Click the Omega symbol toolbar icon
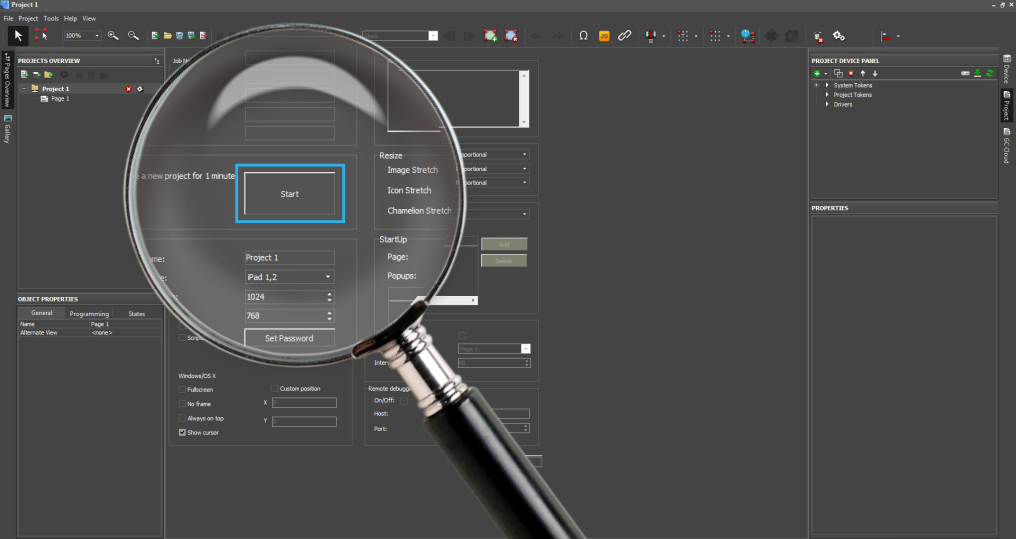Screen dimensions: 1016x539 coord(583,35)
